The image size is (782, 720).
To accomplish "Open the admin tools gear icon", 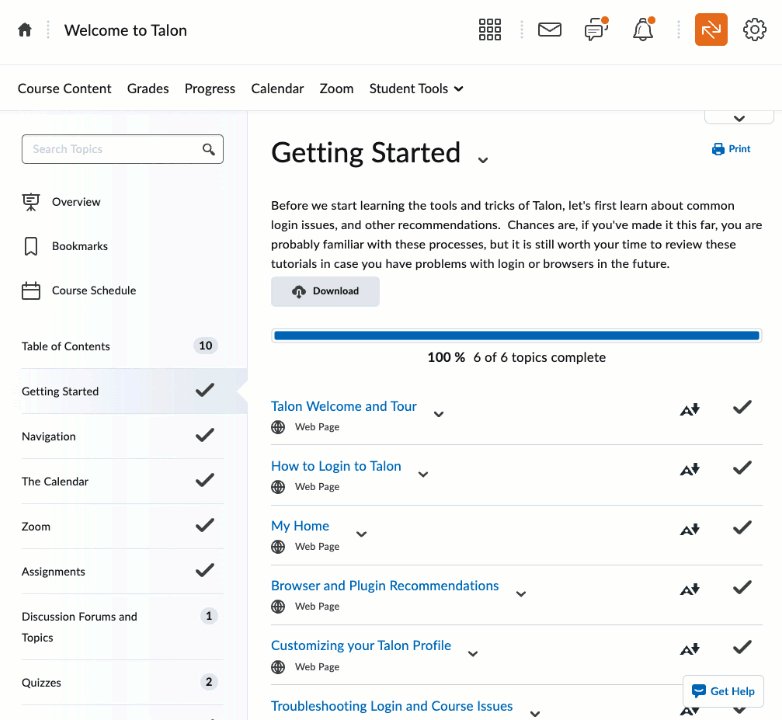I will (x=755, y=30).
